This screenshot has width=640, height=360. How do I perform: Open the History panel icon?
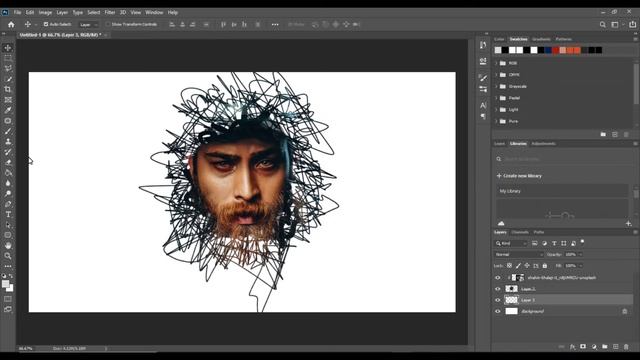483,45
